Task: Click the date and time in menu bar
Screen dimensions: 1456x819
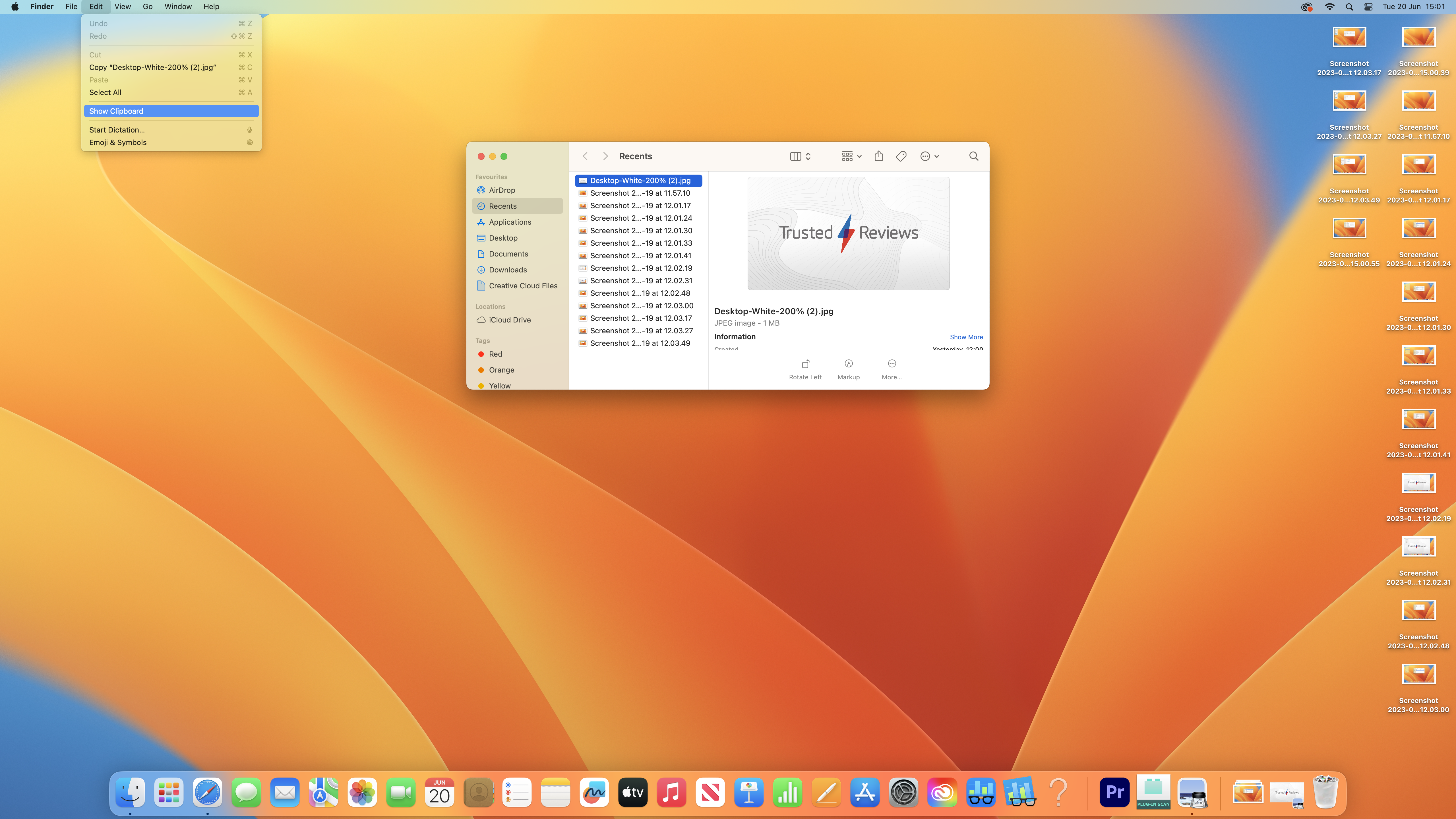Action: [1414, 7]
